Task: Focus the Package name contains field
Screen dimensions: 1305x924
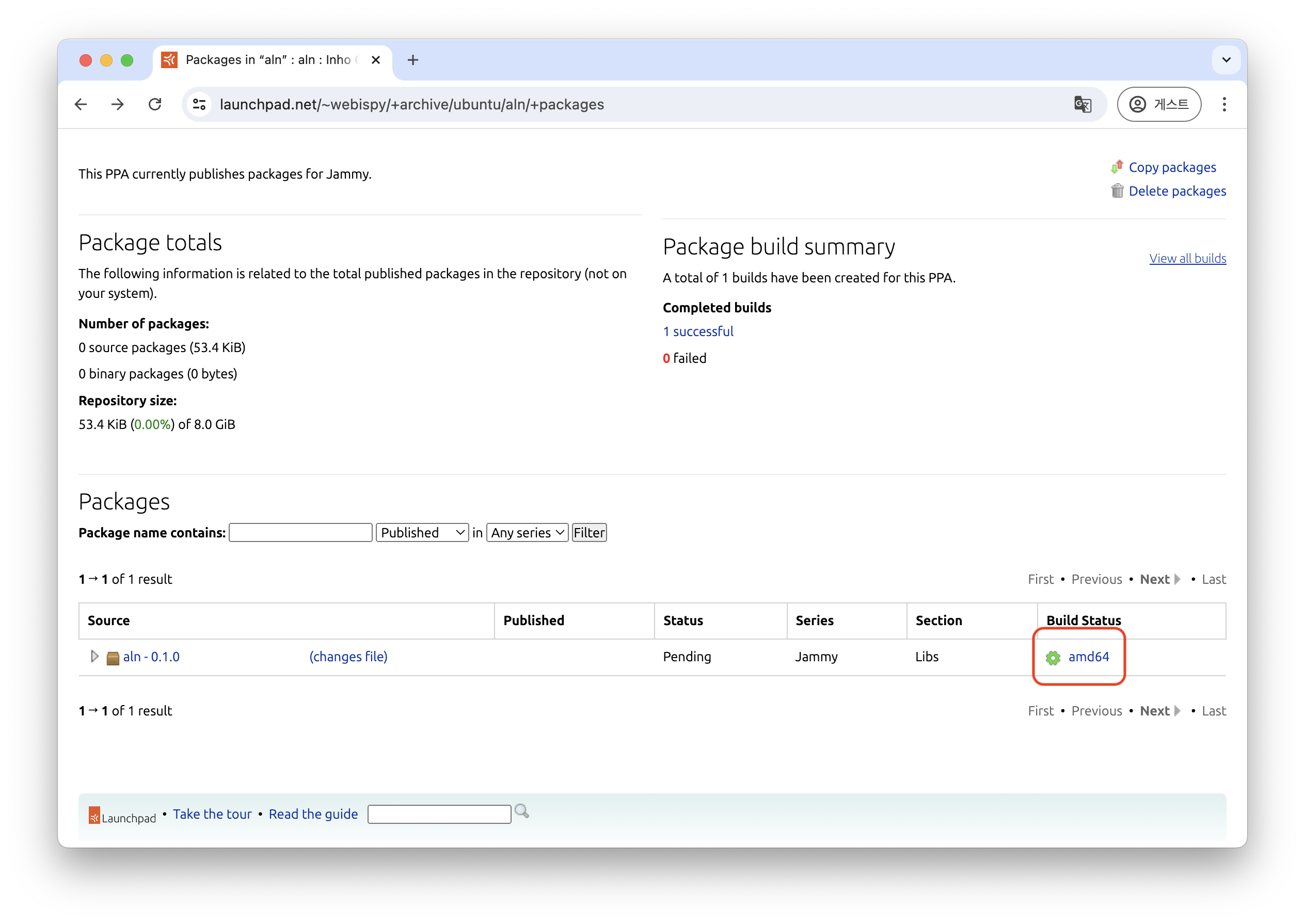Action: [x=300, y=533]
